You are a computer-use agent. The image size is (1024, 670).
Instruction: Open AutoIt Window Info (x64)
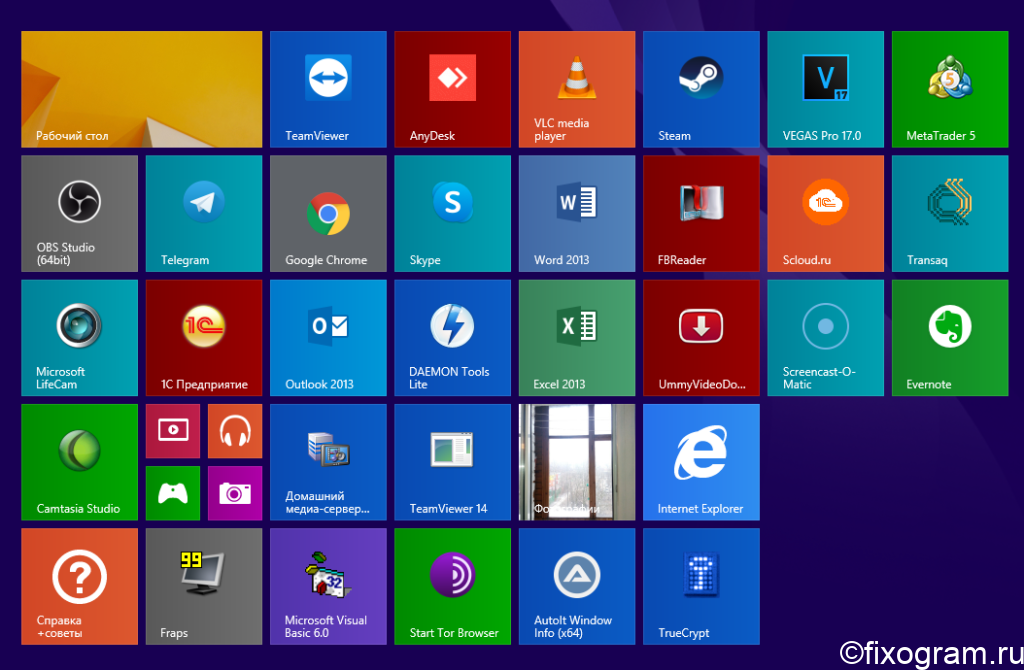click(577, 586)
